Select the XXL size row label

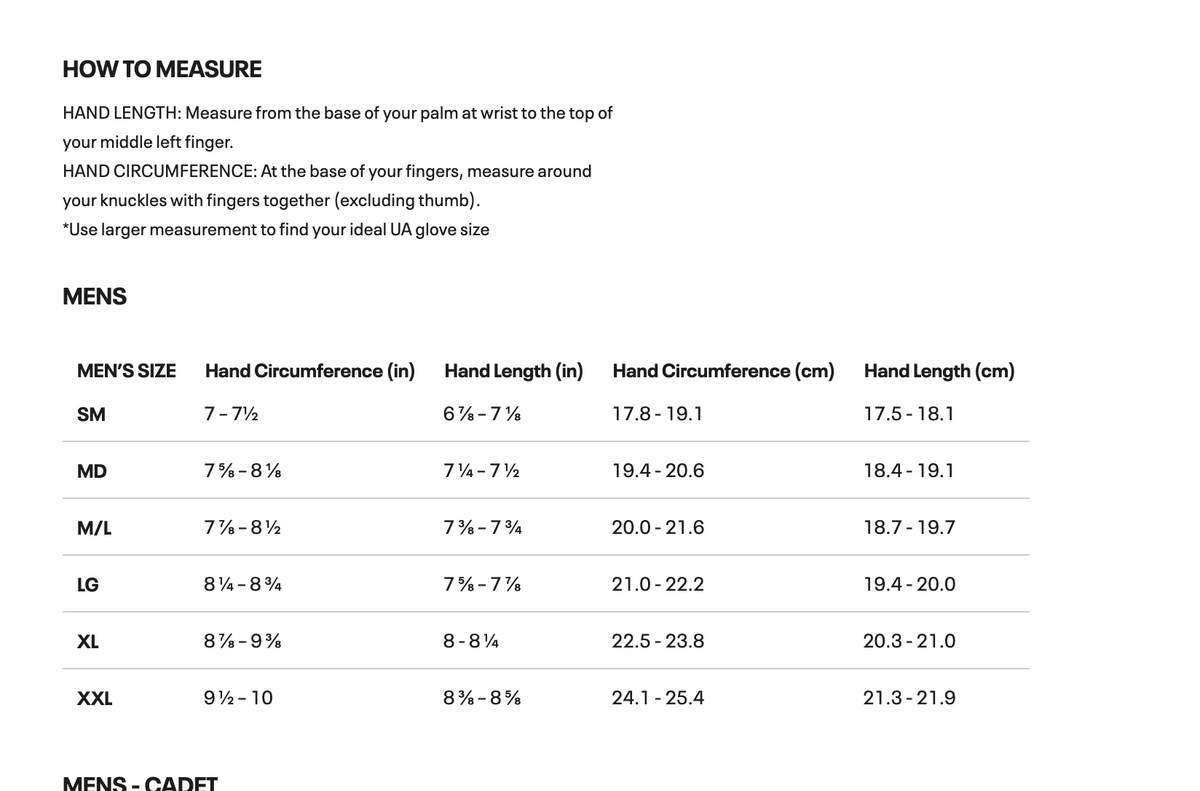pyautogui.click(x=95, y=699)
